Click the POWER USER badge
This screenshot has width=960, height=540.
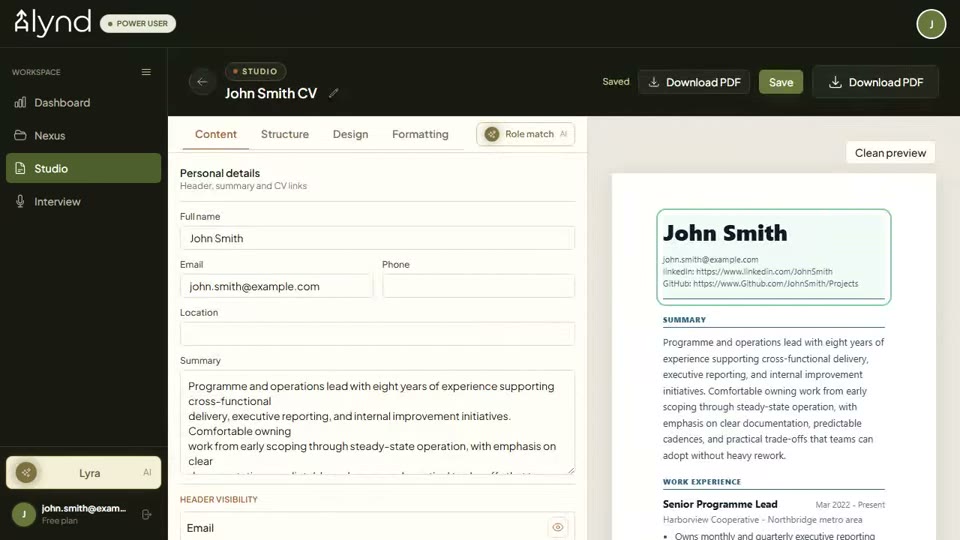coord(138,23)
